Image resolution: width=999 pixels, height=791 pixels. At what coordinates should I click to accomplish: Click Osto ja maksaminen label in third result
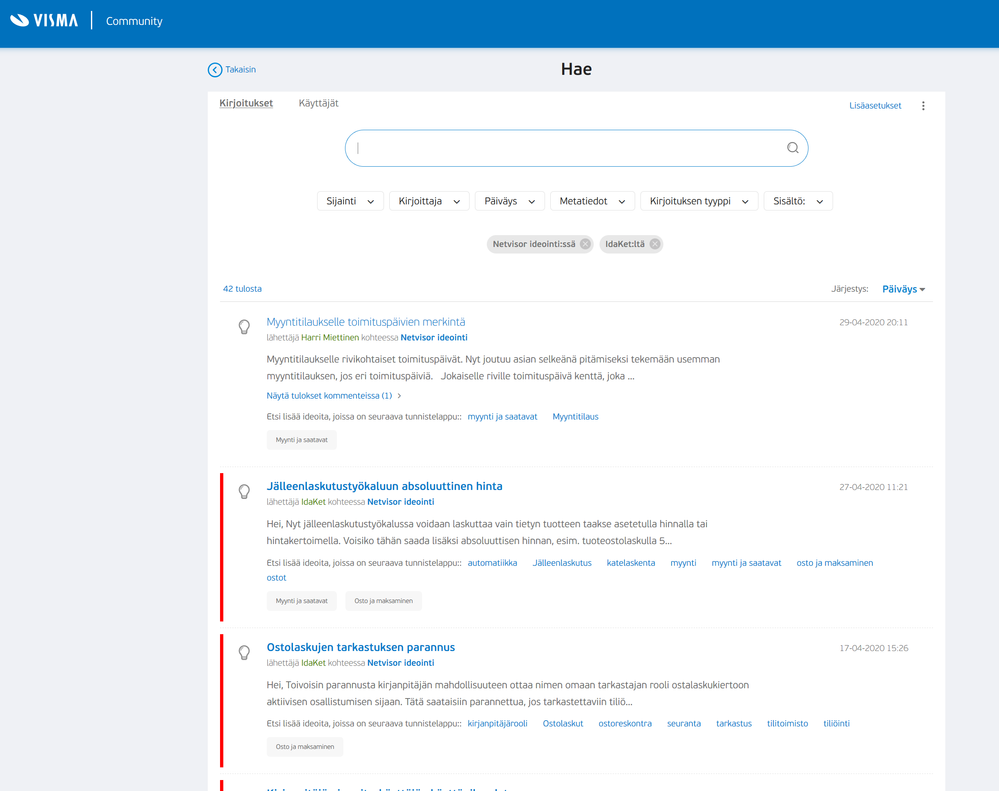click(305, 747)
